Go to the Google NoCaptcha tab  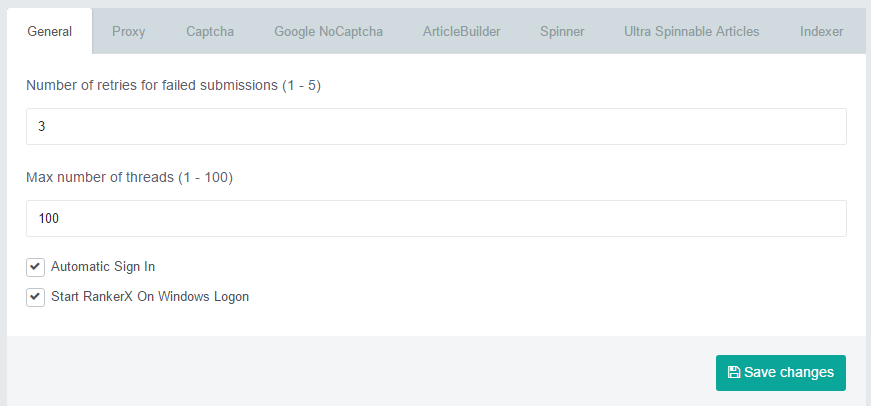tap(328, 31)
